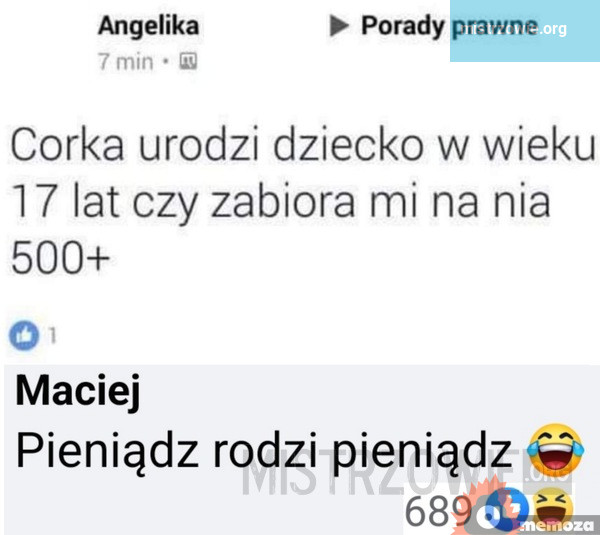This screenshot has width=600, height=535.
Task: Click the laughing-crying emoji in Maciej's comment
Action: click(555, 449)
